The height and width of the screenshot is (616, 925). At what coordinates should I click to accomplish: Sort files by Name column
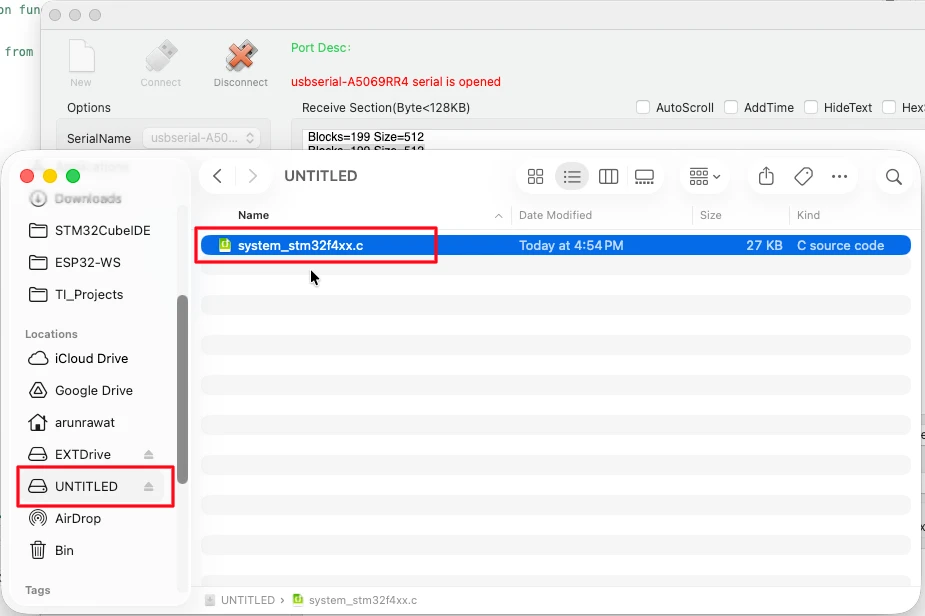click(253, 215)
